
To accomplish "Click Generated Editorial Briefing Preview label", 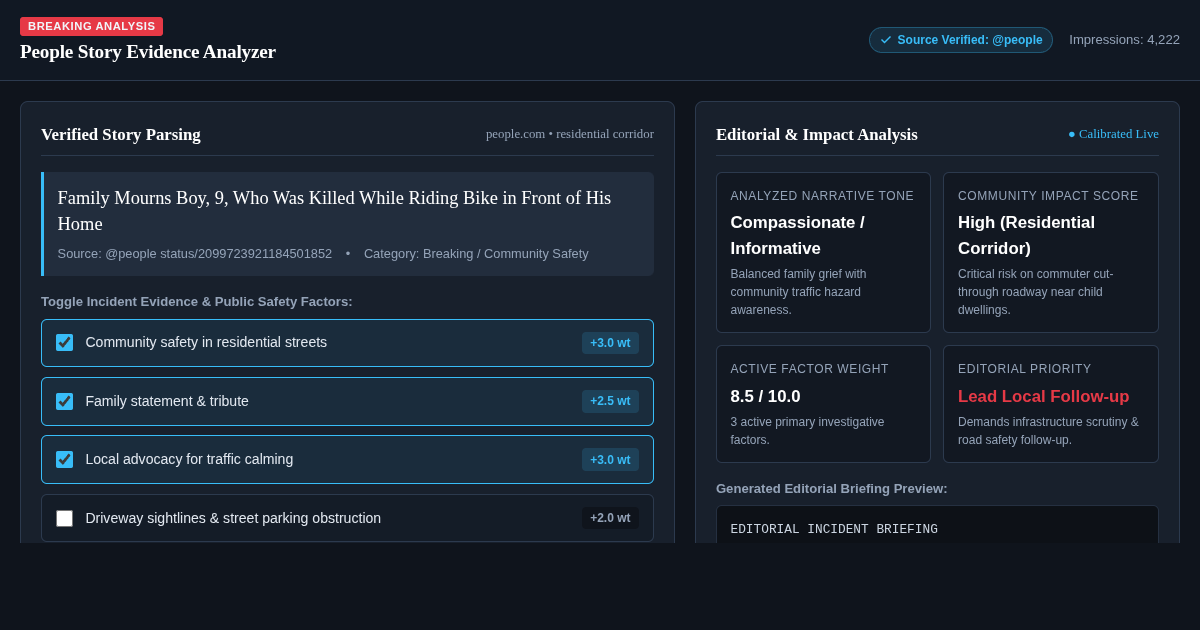I will [x=832, y=488].
